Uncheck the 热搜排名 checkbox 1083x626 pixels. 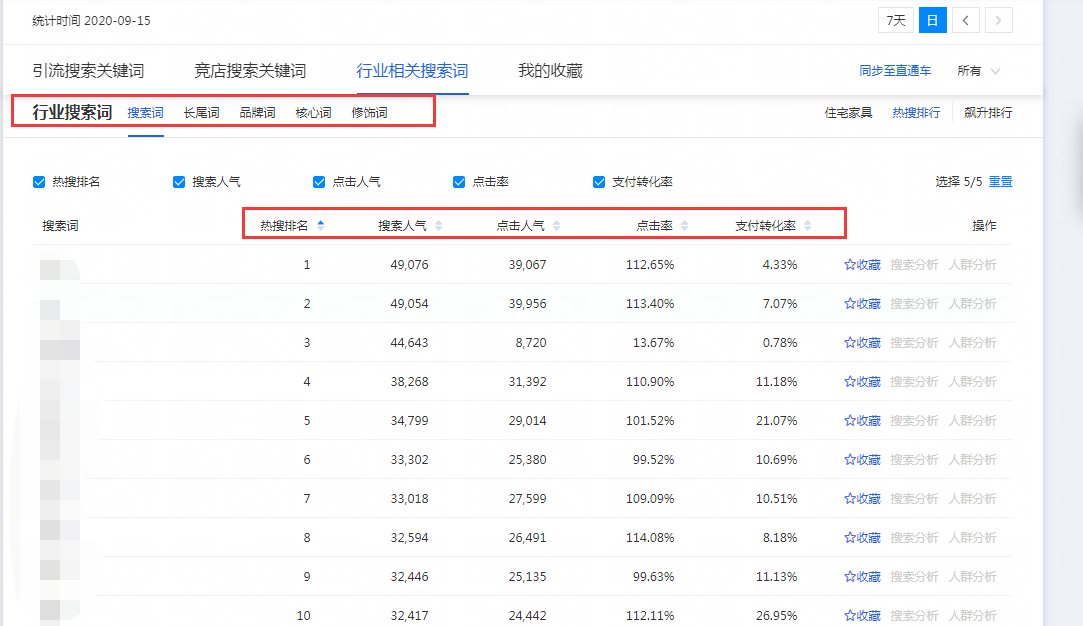click(39, 182)
